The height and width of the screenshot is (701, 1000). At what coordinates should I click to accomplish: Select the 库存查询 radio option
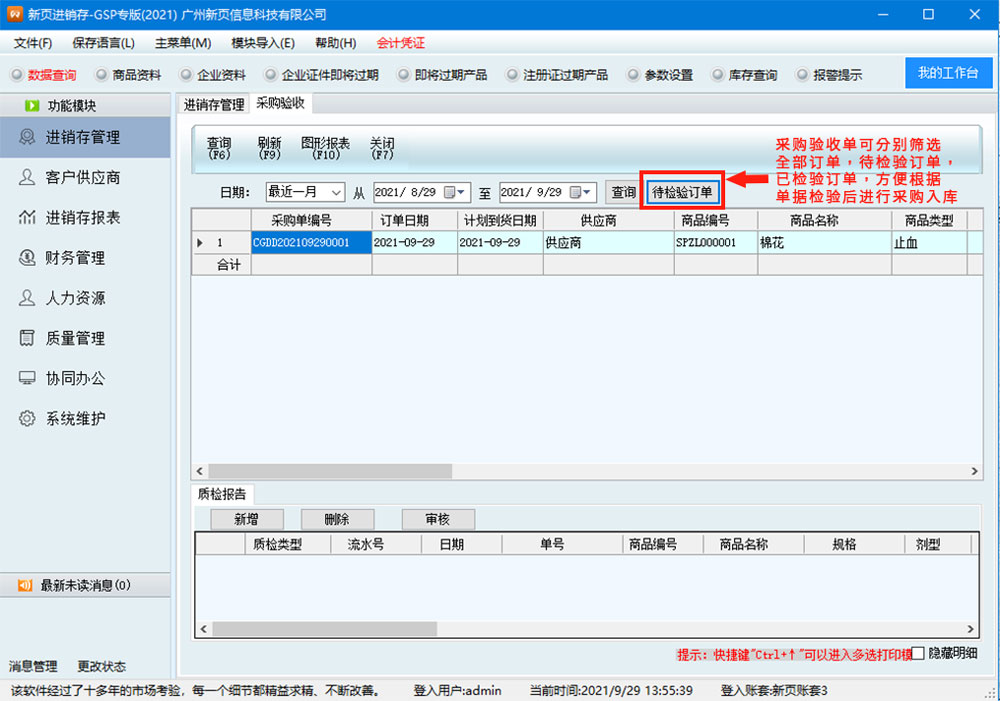[x=717, y=75]
